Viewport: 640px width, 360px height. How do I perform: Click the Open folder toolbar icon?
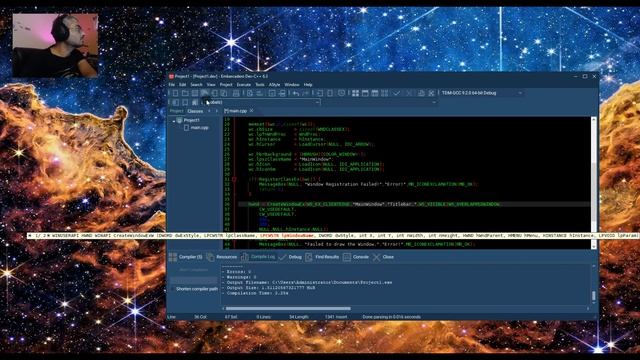185,93
